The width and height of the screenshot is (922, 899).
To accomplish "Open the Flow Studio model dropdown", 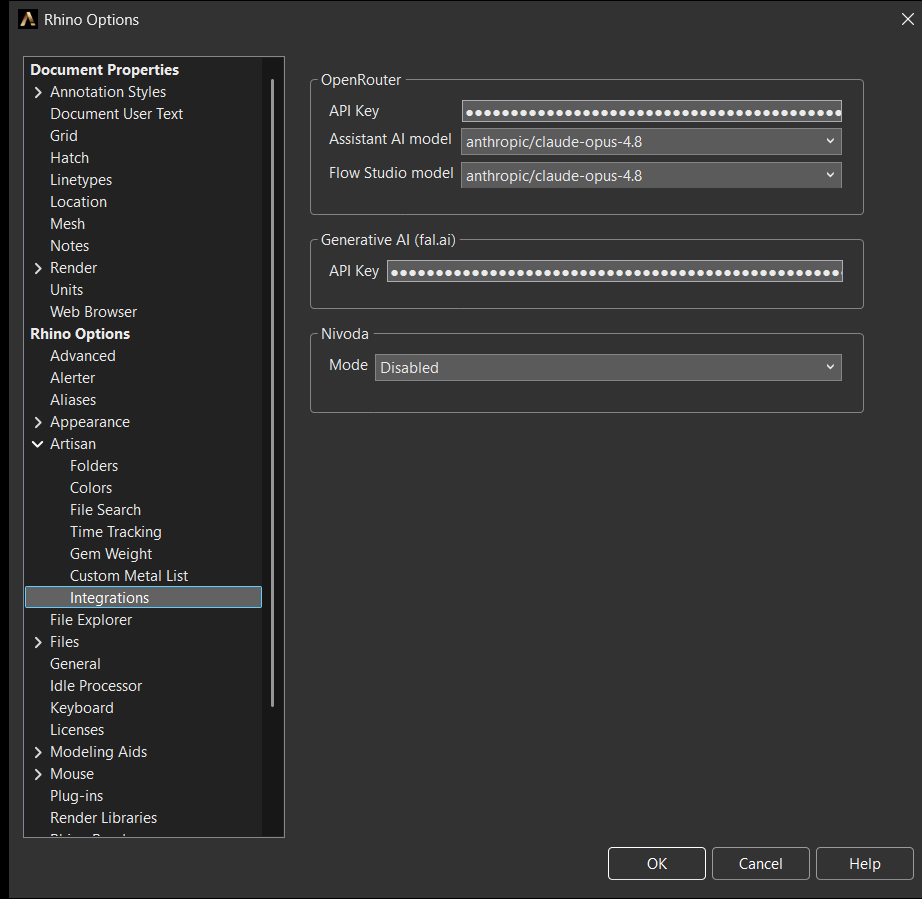I will pos(651,175).
